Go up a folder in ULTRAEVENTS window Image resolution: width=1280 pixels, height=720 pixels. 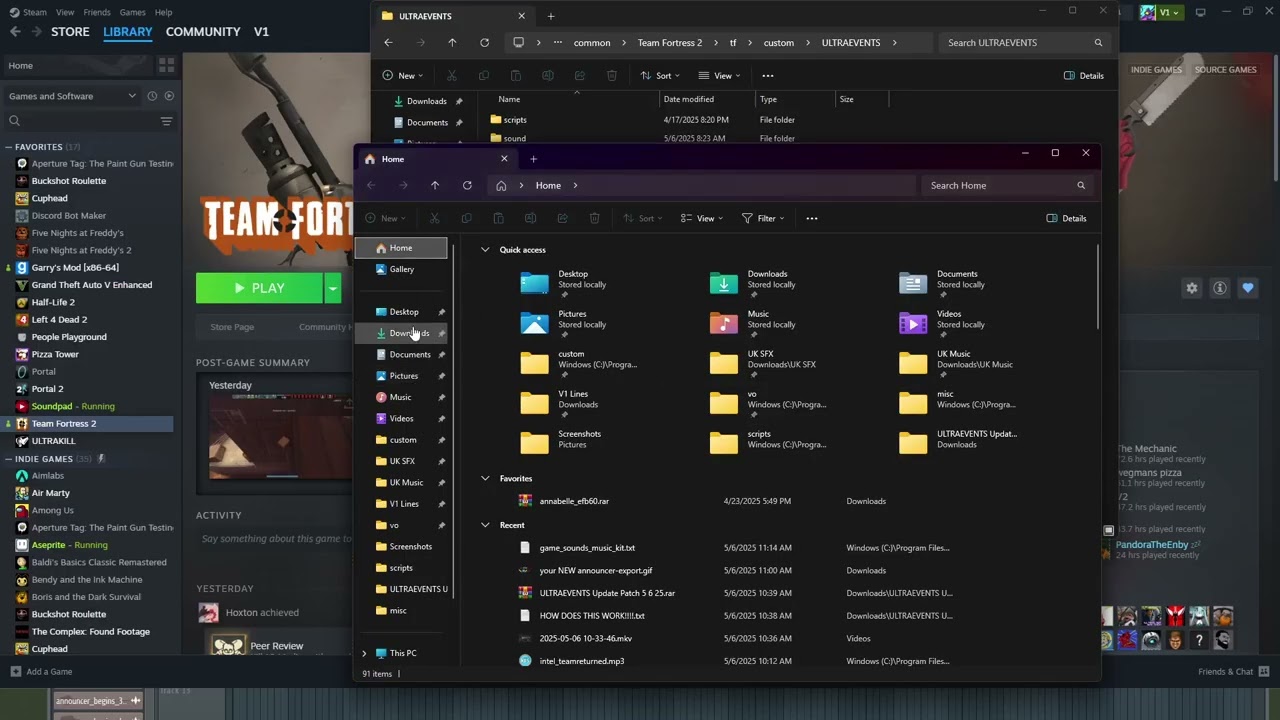(x=452, y=43)
